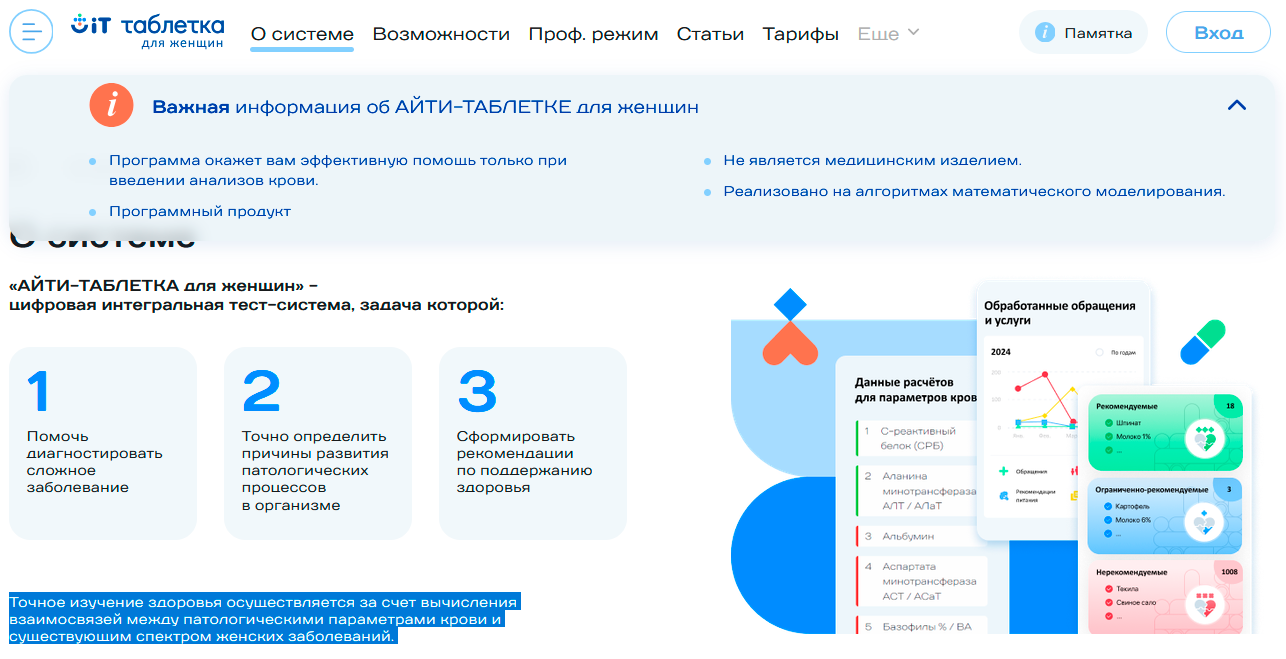Click the Вход login button
1286x659 pixels.
tap(1218, 32)
